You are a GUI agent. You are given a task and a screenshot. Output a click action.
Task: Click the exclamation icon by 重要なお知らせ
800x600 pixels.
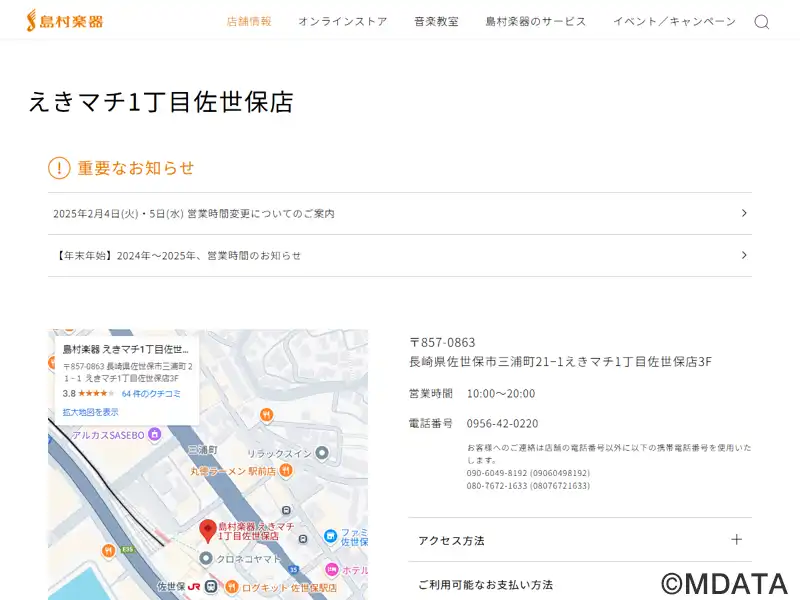click(x=59, y=168)
